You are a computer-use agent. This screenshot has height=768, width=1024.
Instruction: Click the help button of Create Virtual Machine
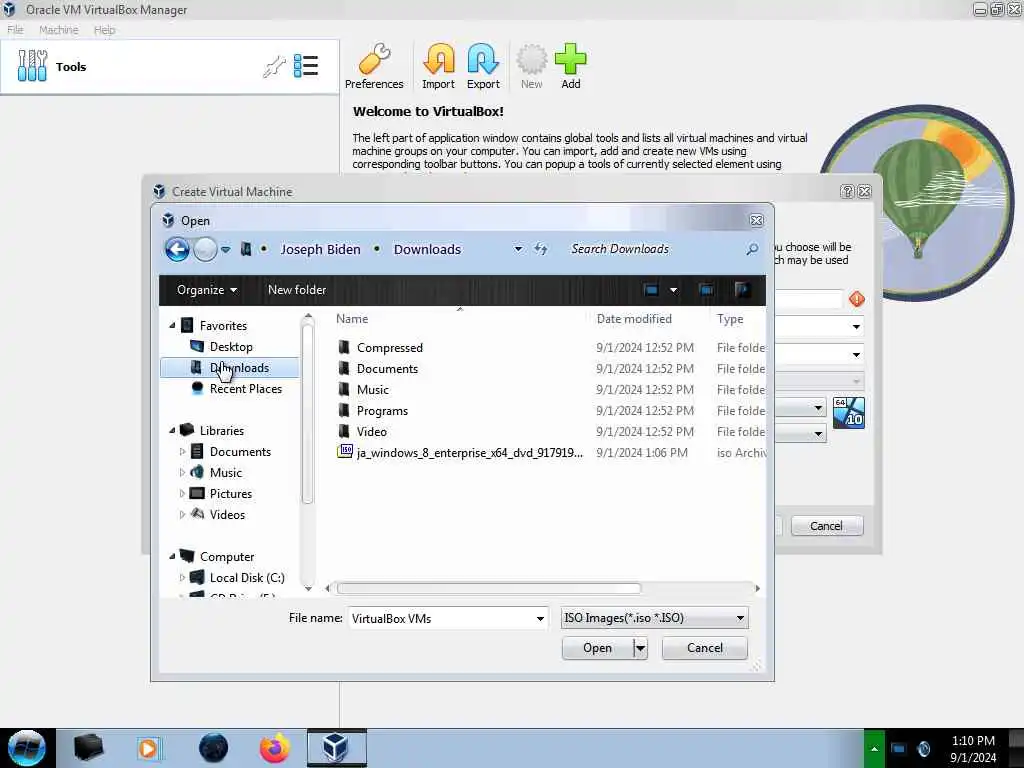coord(847,191)
